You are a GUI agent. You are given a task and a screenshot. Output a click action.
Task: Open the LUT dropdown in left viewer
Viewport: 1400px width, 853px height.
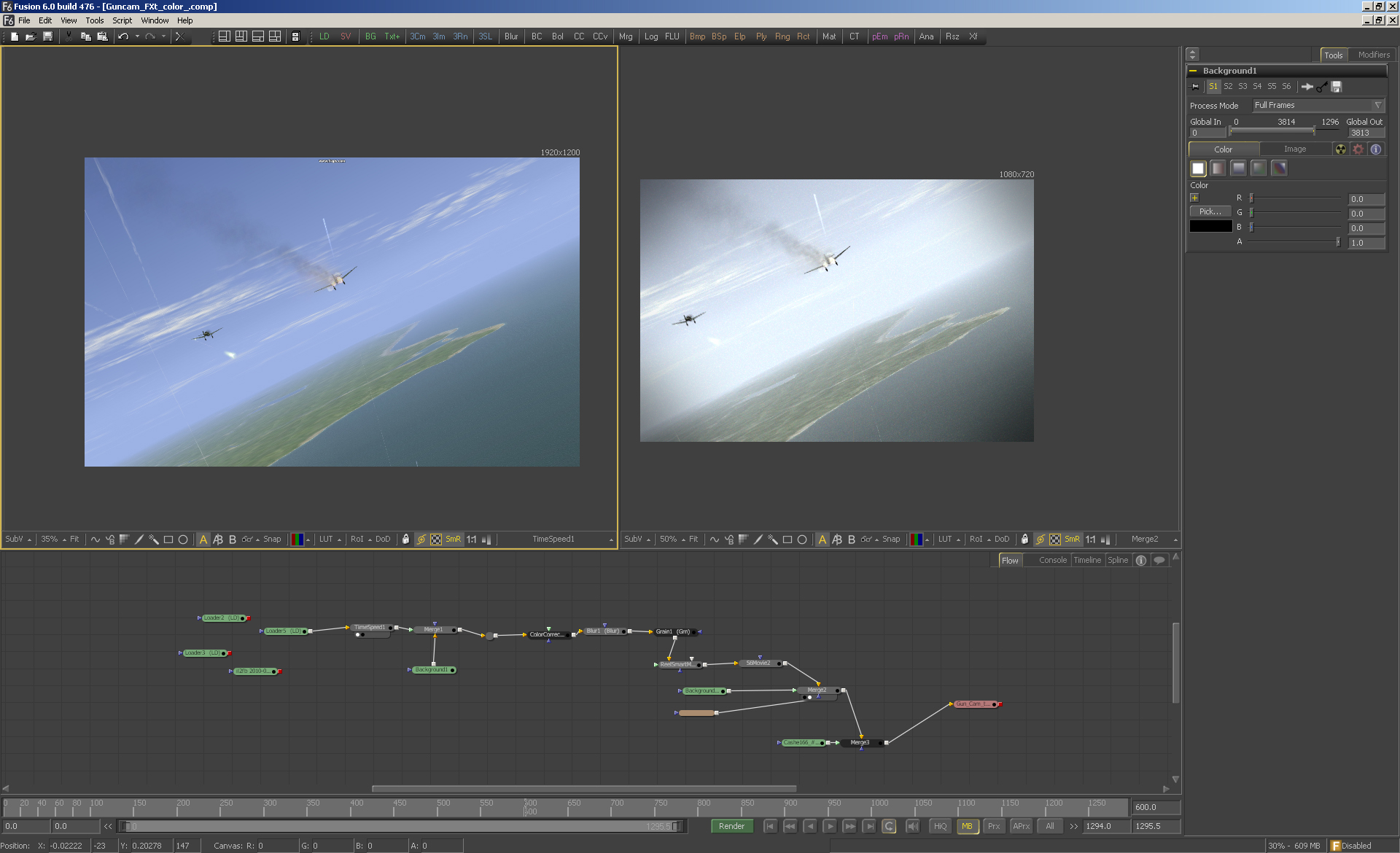330,540
